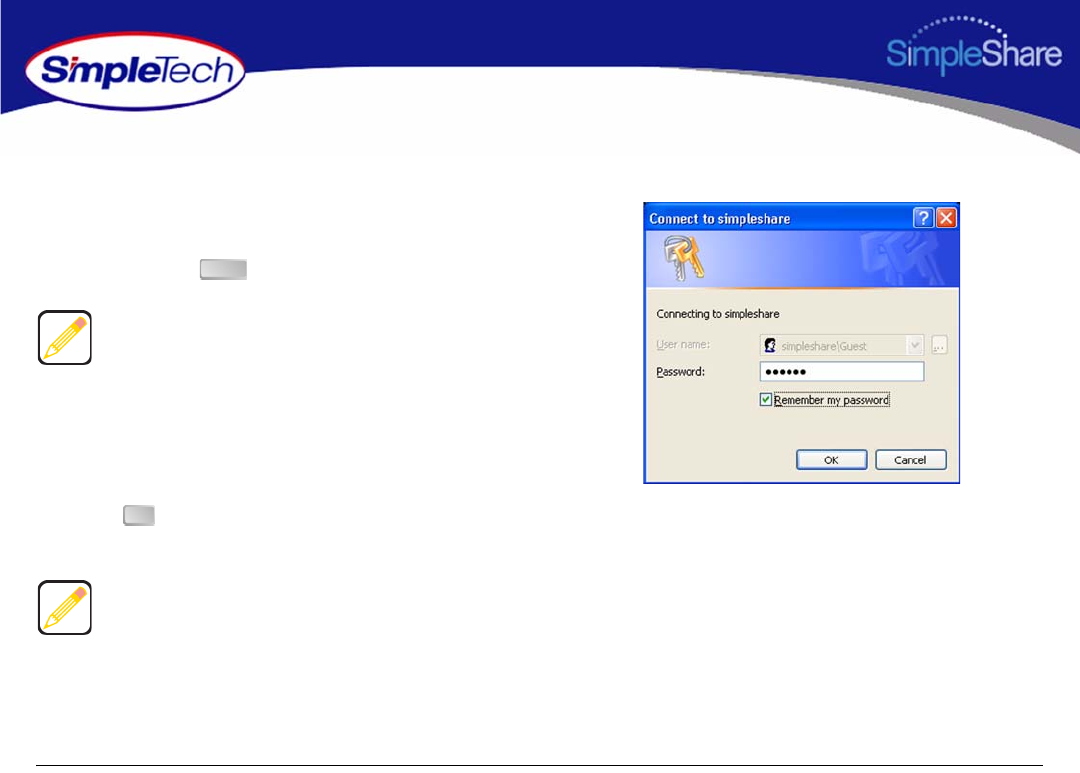Click the keys icon in dialog banner

click(x=683, y=258)
